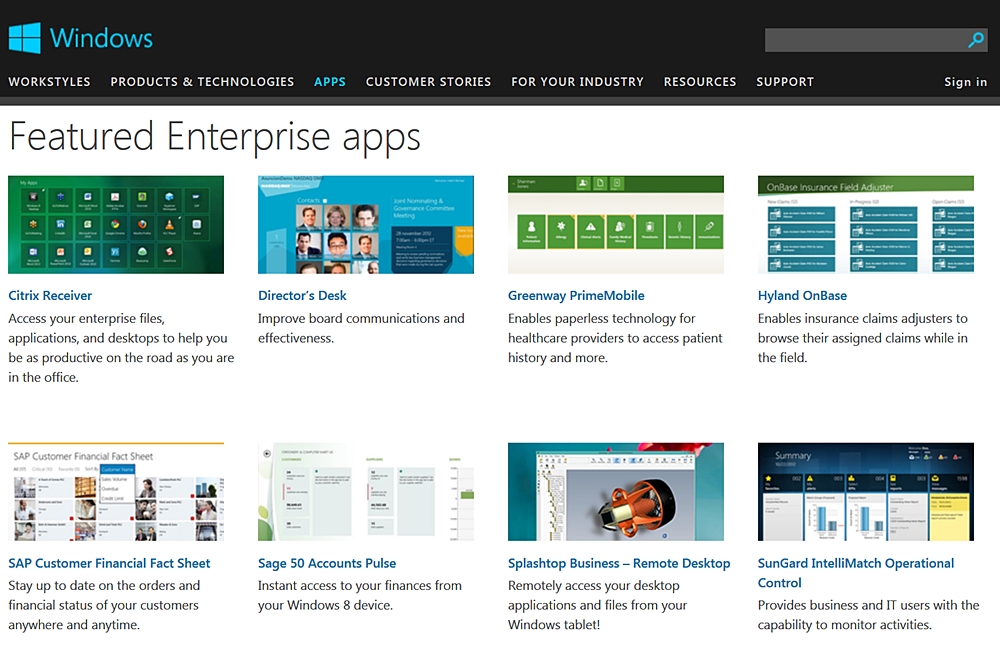Click the search magnifier icon
Viewport: 1000px width, 667px height.
pyautogui.click(x=976, y=40)
